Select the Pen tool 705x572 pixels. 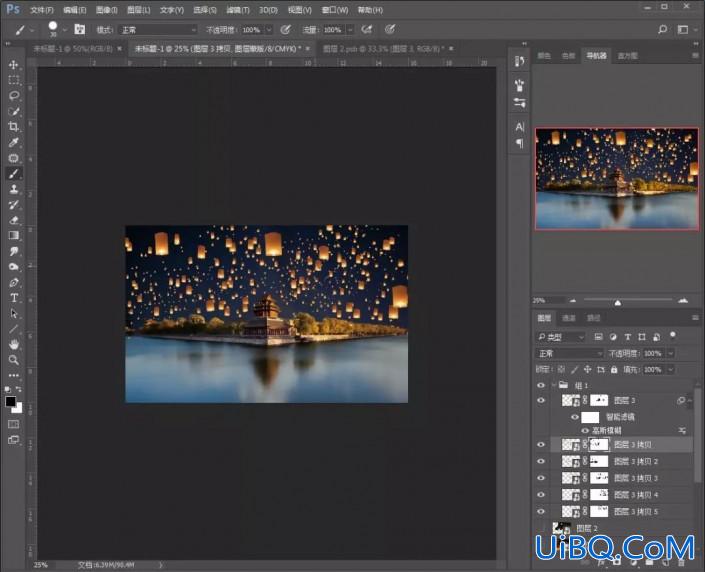pos(13,282)
